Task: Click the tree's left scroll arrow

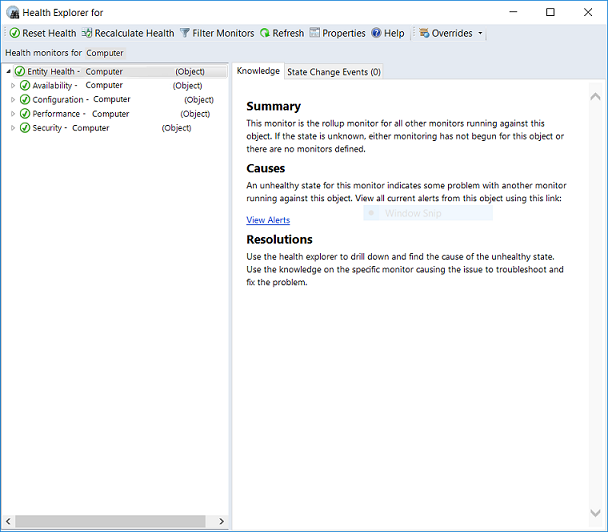Action: click(x=8, y=521)
